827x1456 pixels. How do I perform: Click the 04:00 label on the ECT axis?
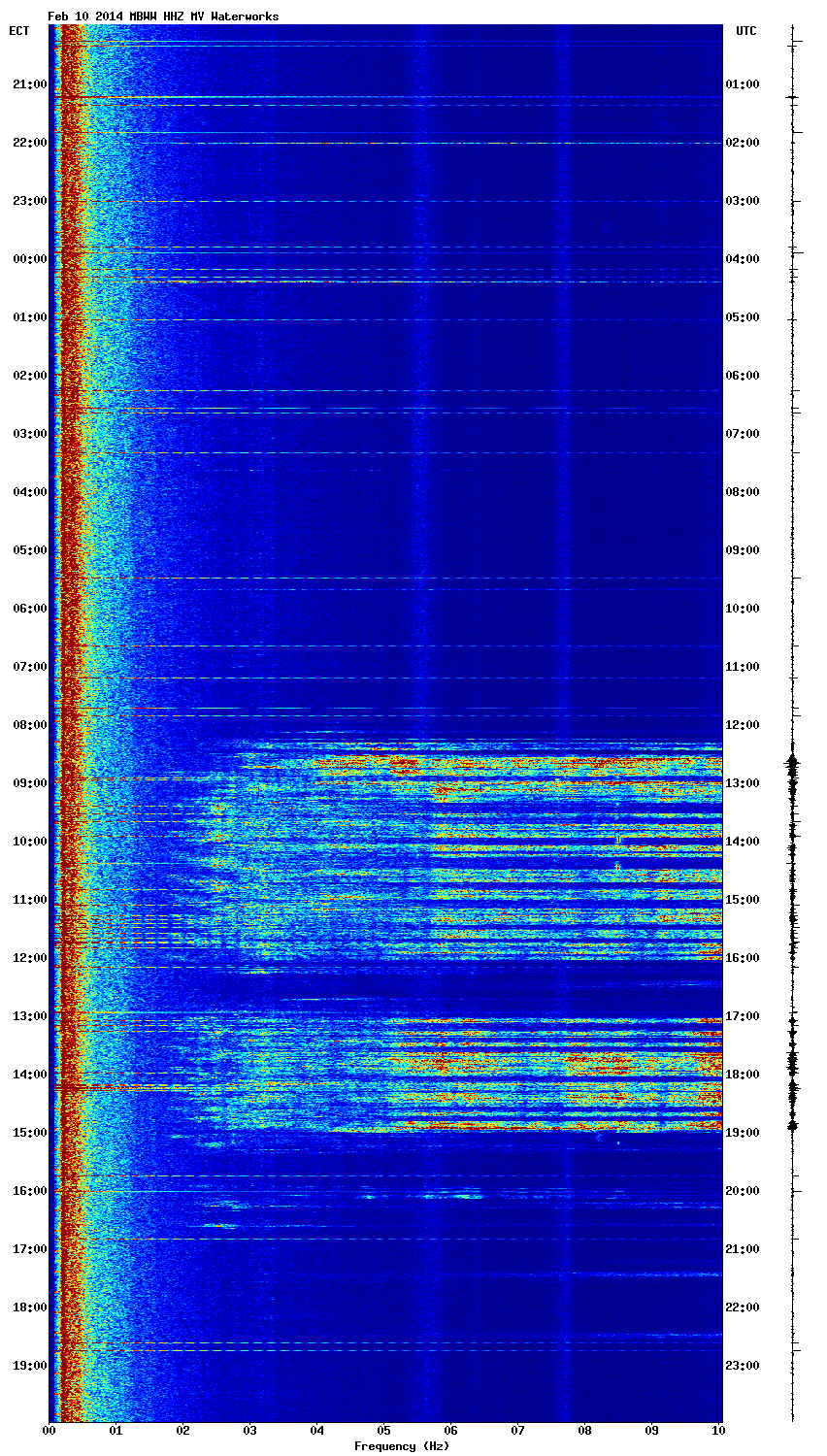click(29, 492)
